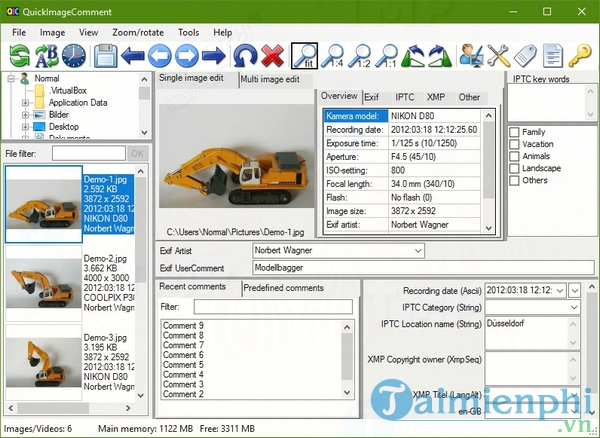The height and width of the screenshot is (438, 600).
Task: Open the IPTC Category dropdown
Action: 573,307
